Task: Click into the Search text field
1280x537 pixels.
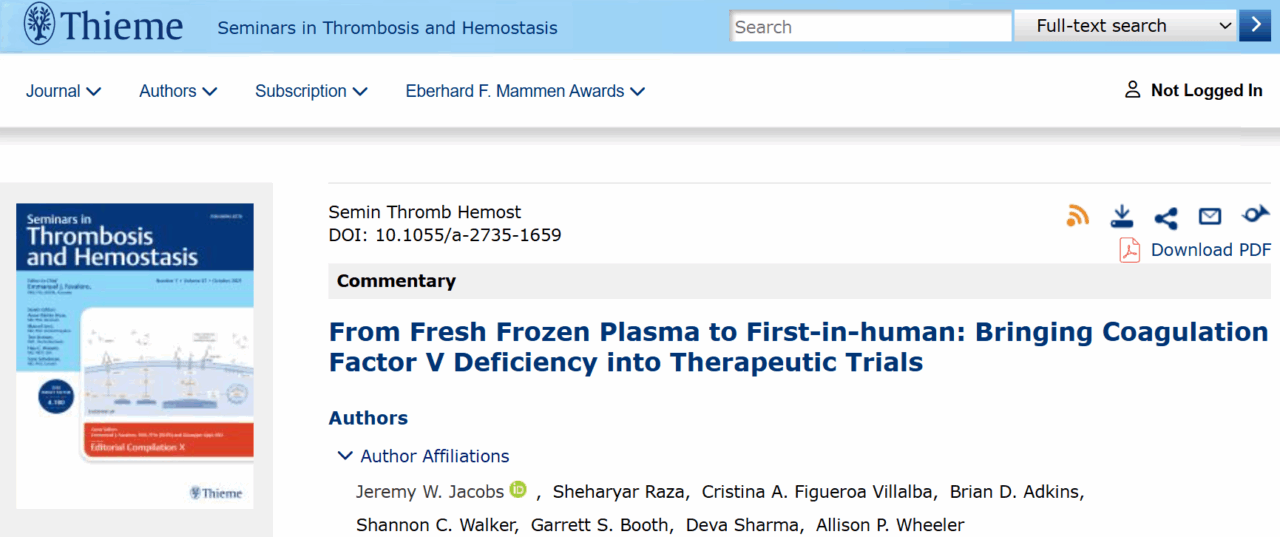Action: [870, 27]
